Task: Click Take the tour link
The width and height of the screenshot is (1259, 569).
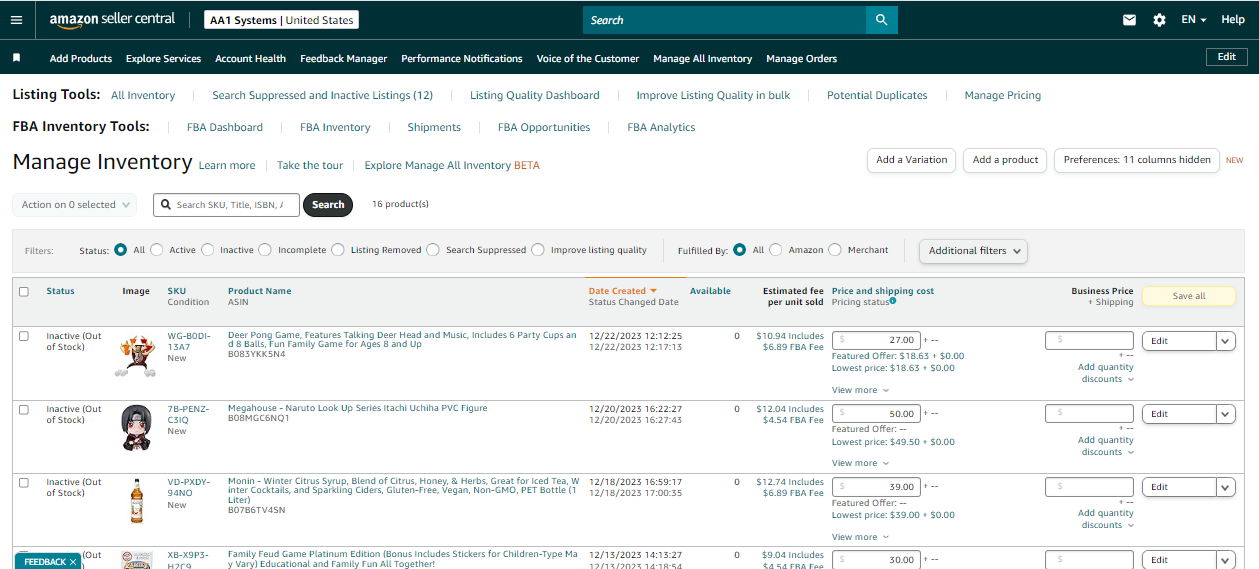Action: [x=310, y=166]
